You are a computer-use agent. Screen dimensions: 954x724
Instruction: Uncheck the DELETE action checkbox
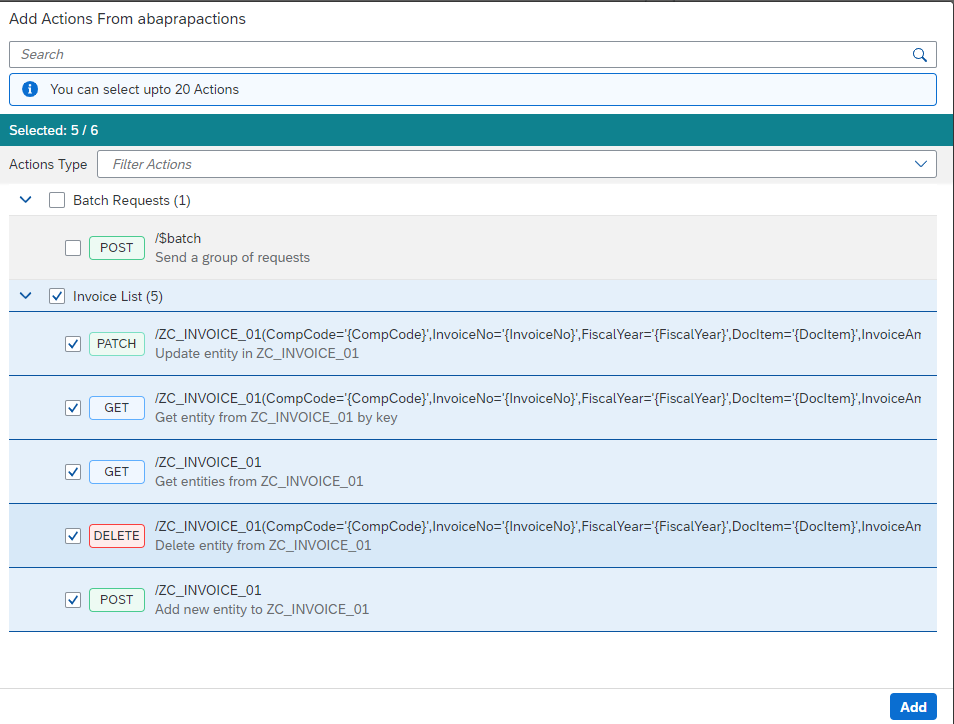point(73,535)
